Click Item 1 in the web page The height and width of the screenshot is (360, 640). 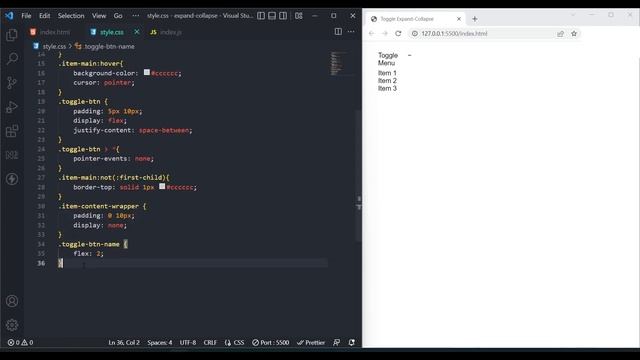coord(387,73)
